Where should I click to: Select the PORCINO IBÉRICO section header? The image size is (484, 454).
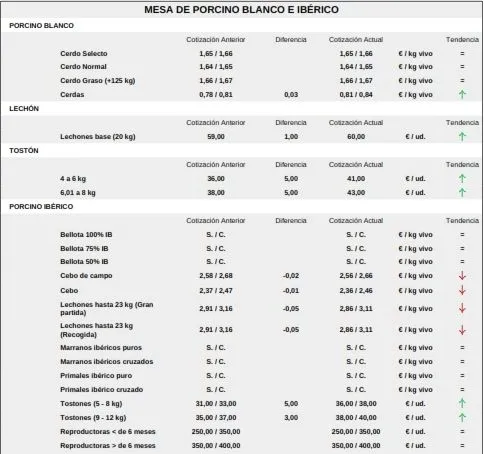tap(41, 207)
